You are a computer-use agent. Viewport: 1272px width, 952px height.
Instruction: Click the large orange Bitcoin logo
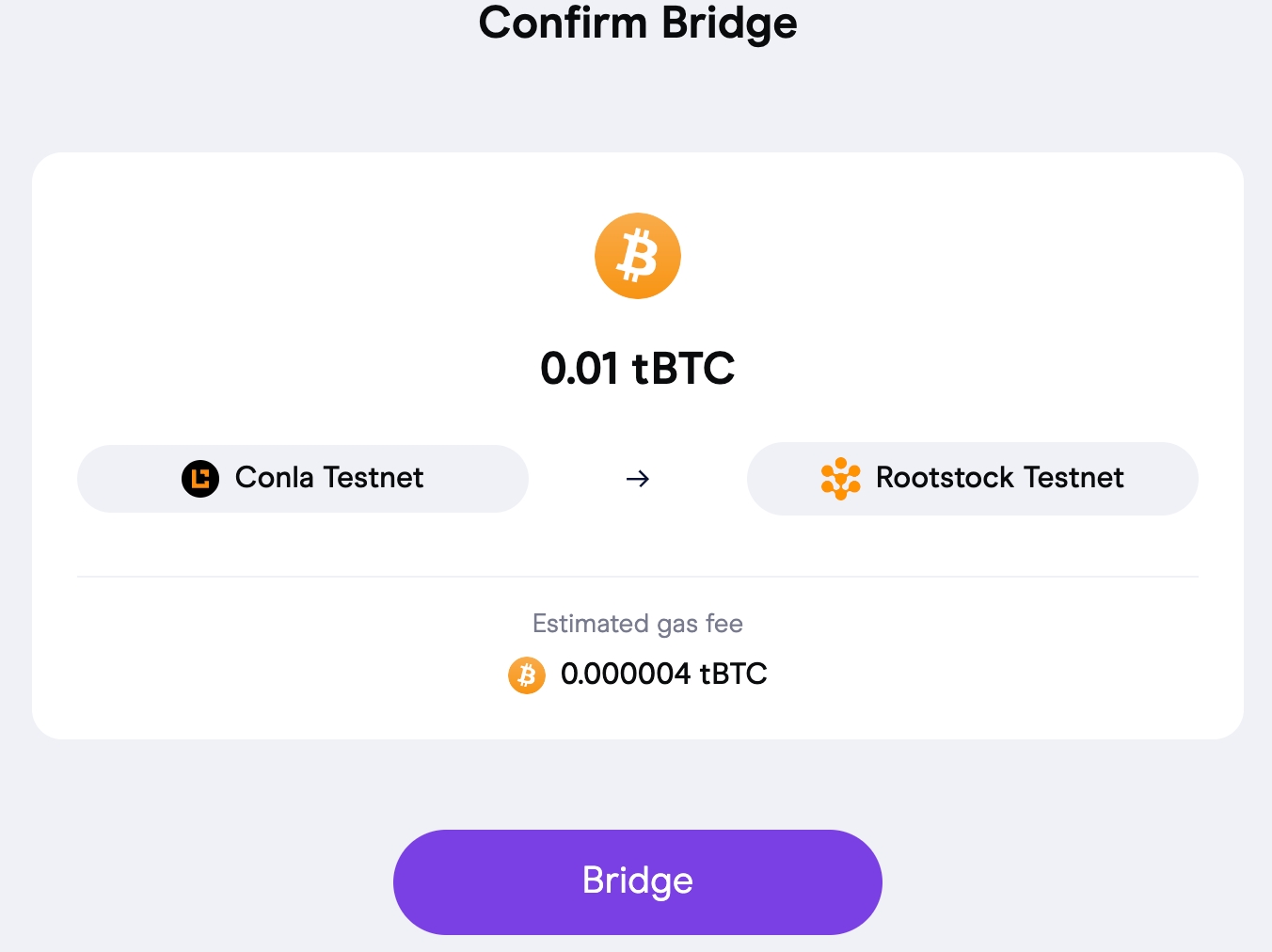(637, 256)
